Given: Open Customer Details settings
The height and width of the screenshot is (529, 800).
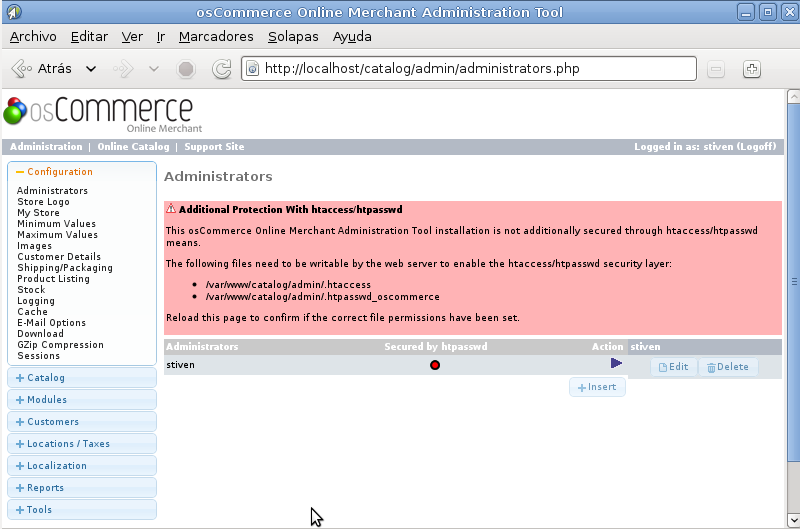Looking at the screenshot, I should (59, 257).
